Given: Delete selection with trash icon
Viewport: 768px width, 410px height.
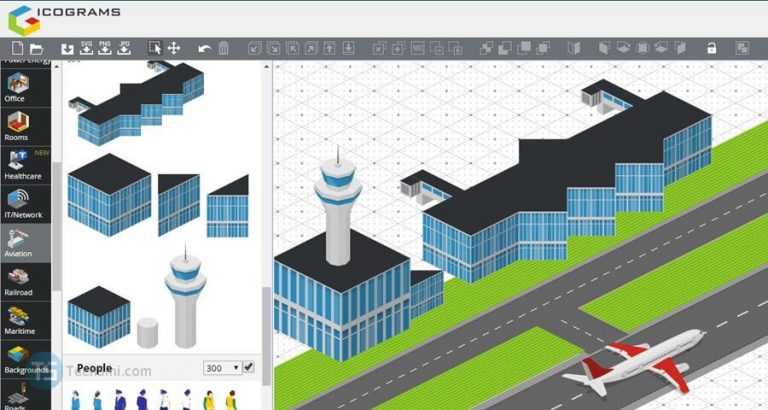Looking at the screenshot, I should (x=224, y=48).
